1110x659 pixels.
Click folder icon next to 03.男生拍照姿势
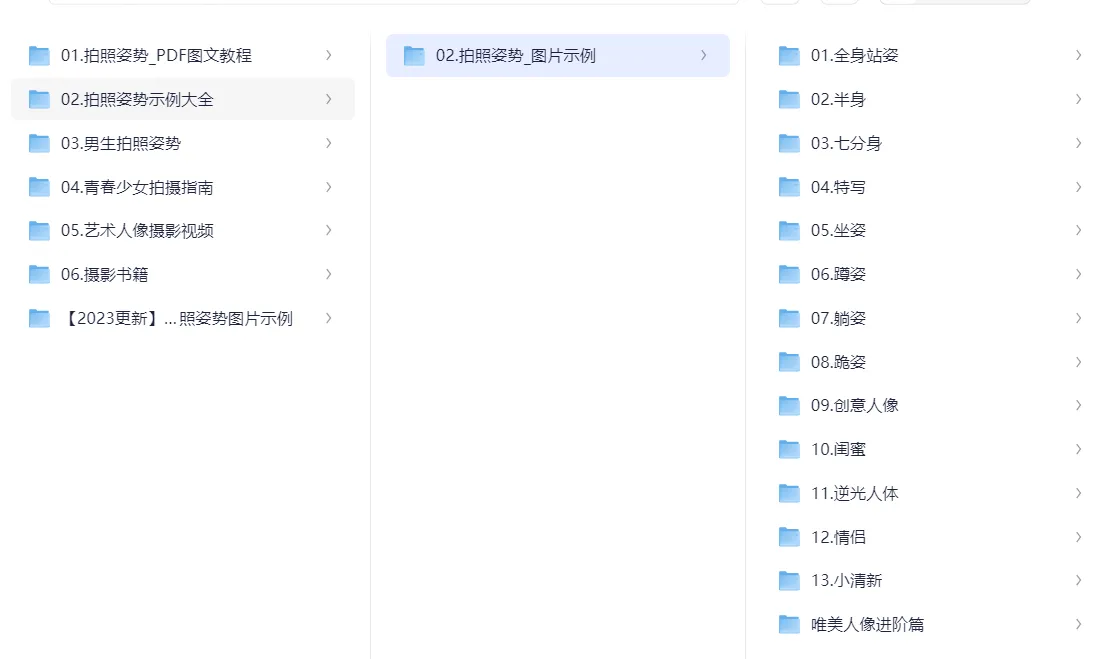[40, 143]
